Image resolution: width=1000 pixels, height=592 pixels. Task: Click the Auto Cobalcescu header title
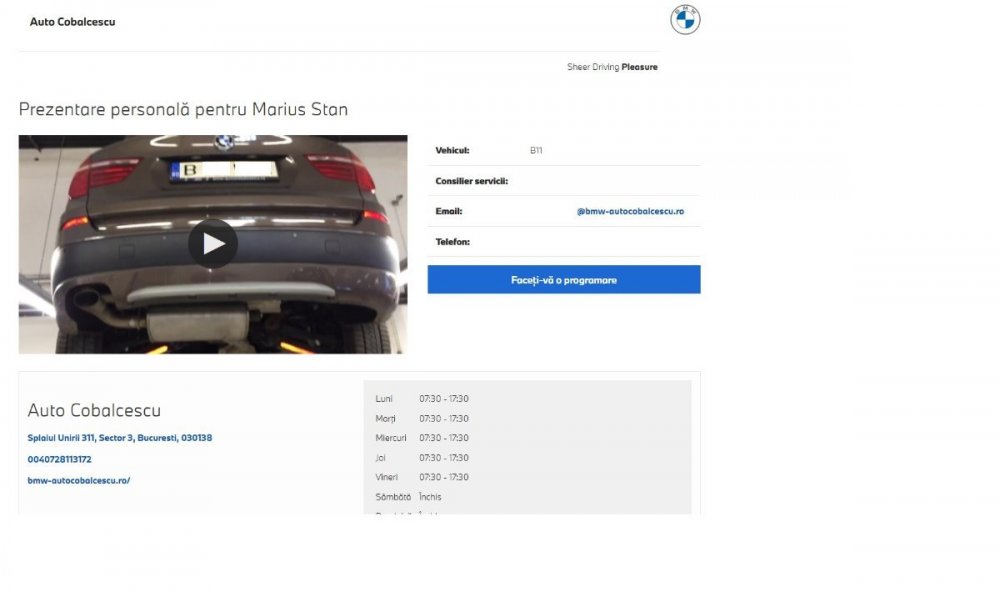click(x=73, y=22)
